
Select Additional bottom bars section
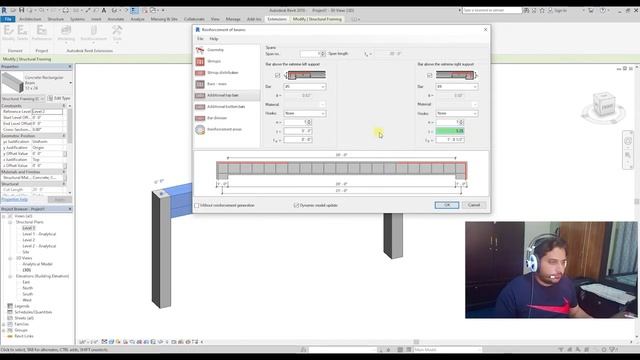coord(227,107)
